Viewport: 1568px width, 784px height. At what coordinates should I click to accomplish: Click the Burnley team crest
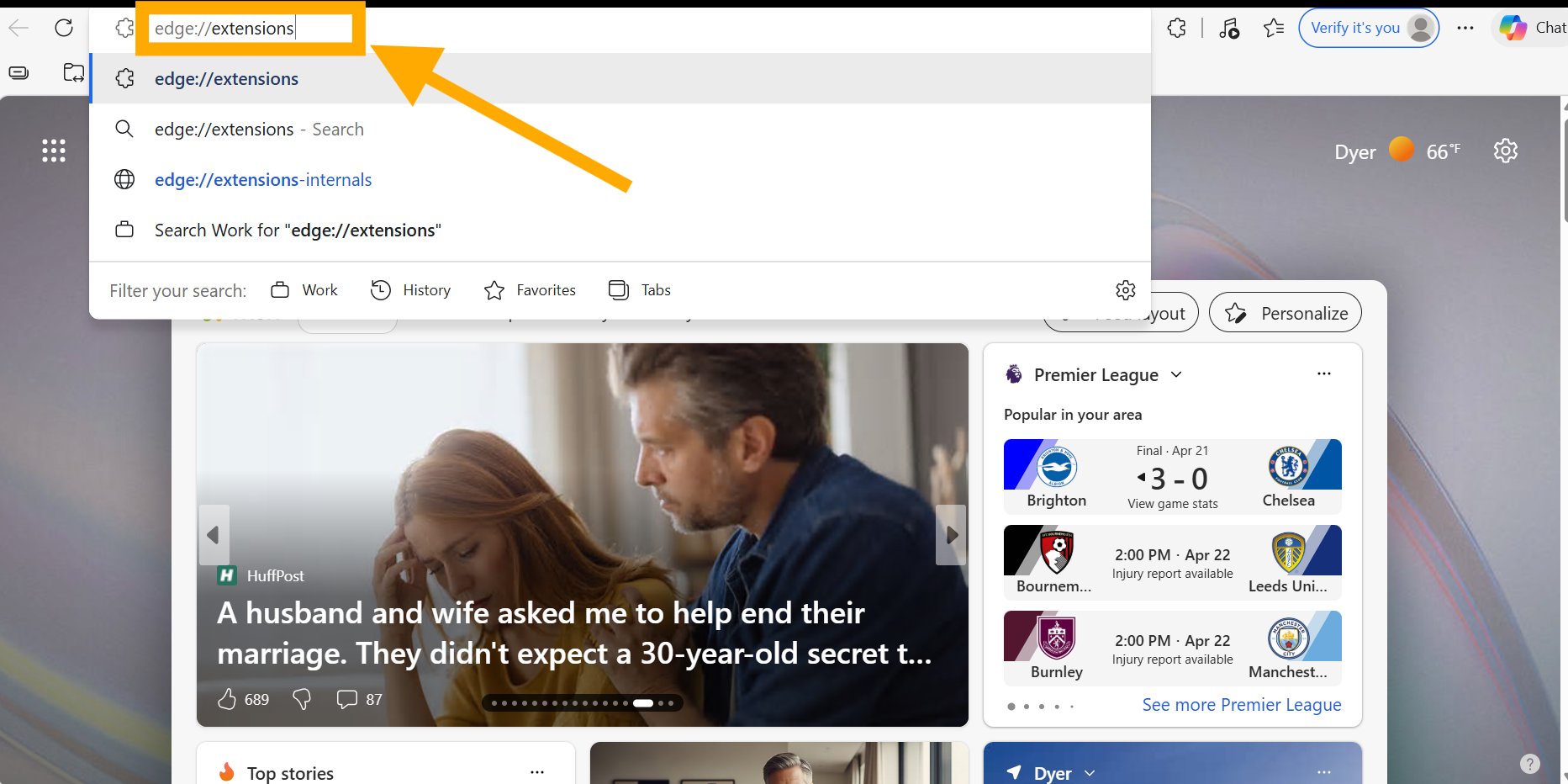coord(1057,638)
